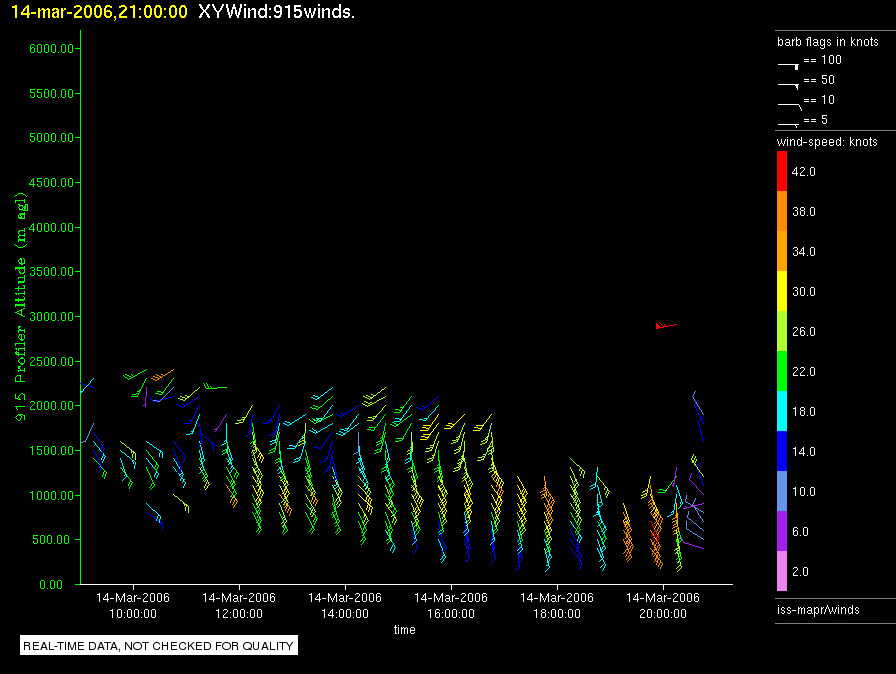The image size is (896, 674).
Task: Click the purple 6.0 knots color swatch
Action: click(782, 532)
